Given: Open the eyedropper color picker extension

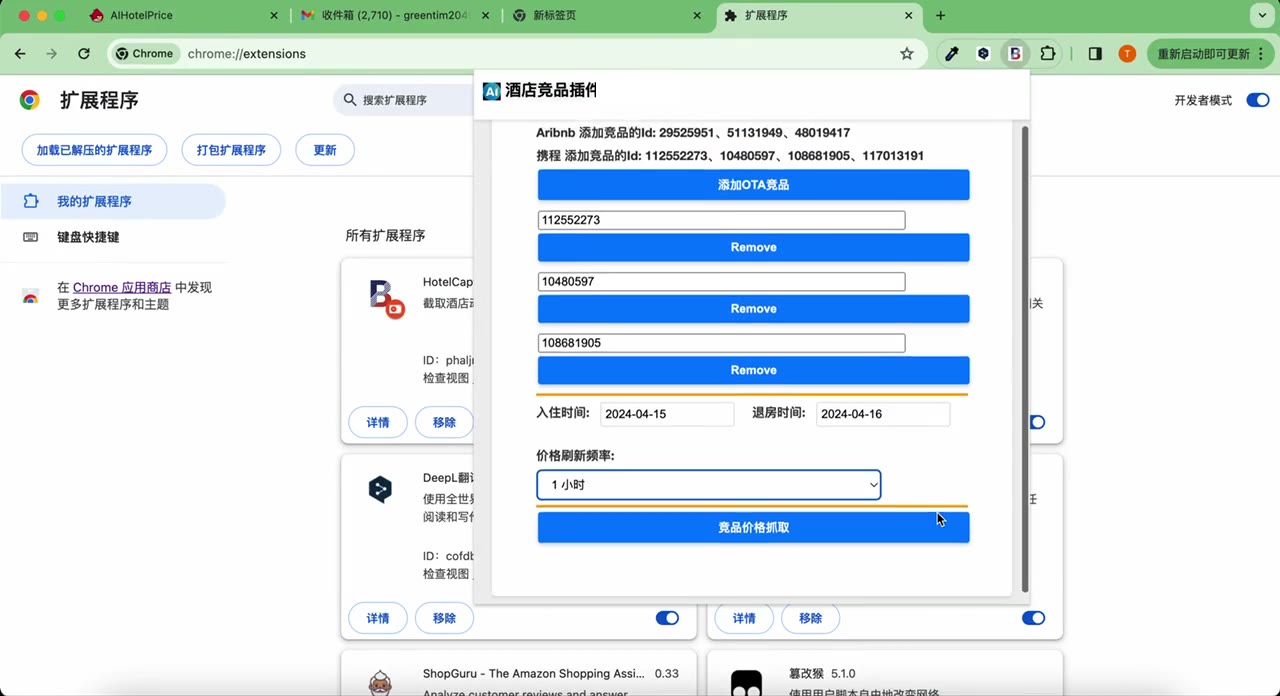Looking at the screenshot, I should tap(952, 54).
